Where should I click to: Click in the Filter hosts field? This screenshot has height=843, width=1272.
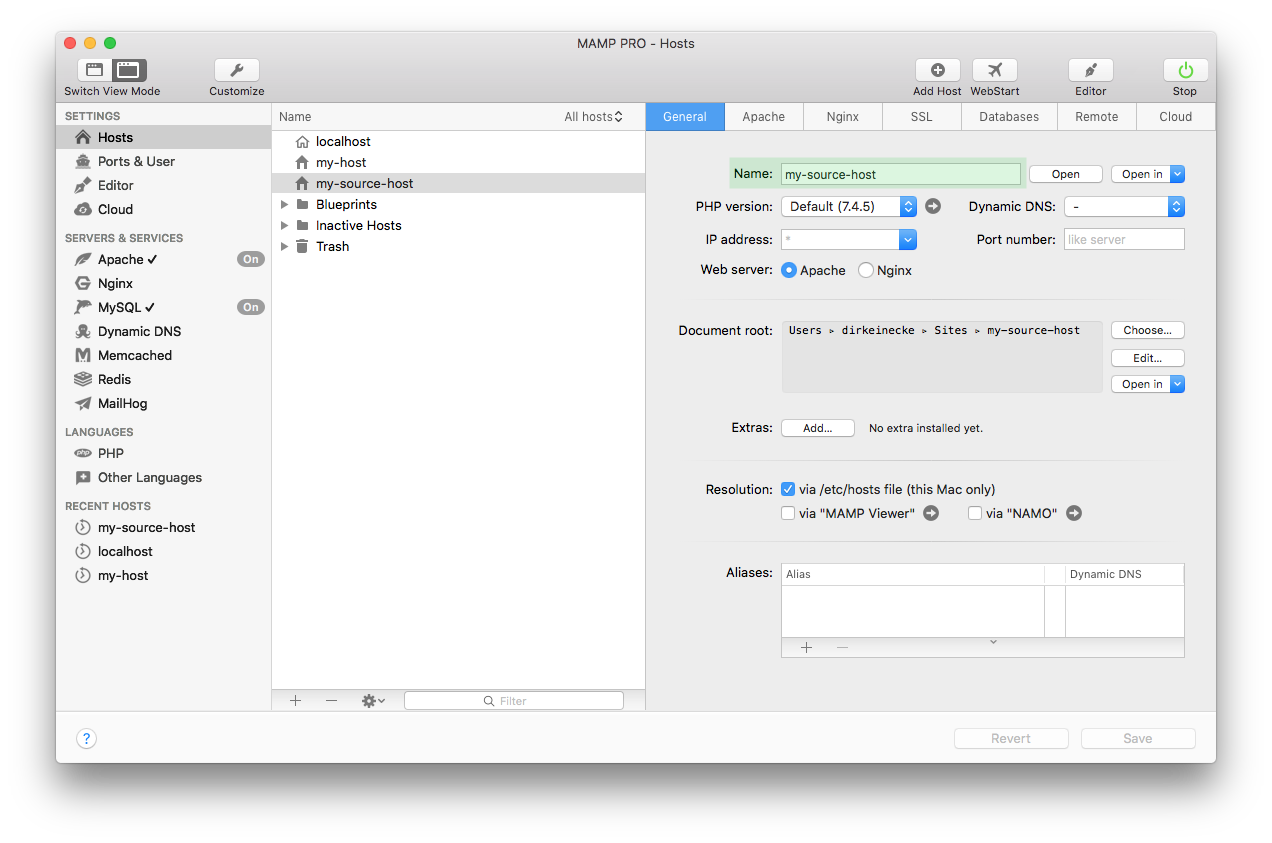(513, 700)
